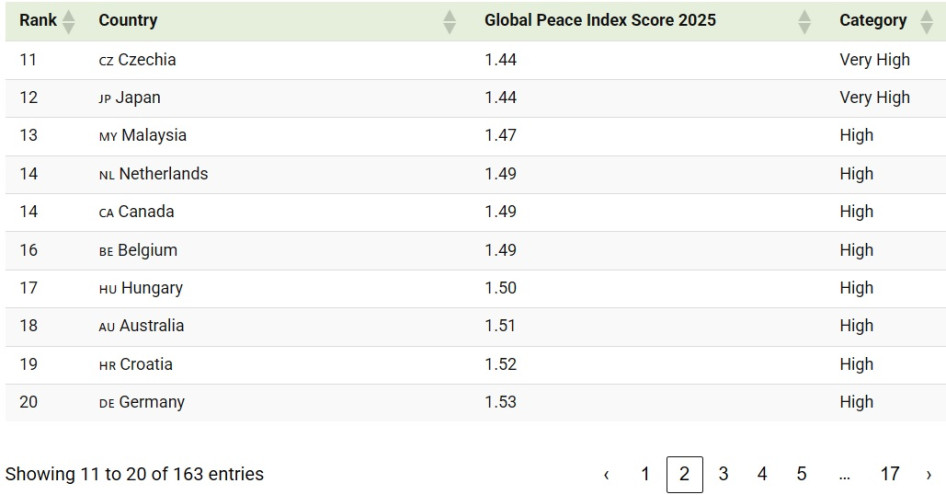Click the Rank column header
This screenshot has height=495, width=946.
pyautogui.click(x=38, y=20)
